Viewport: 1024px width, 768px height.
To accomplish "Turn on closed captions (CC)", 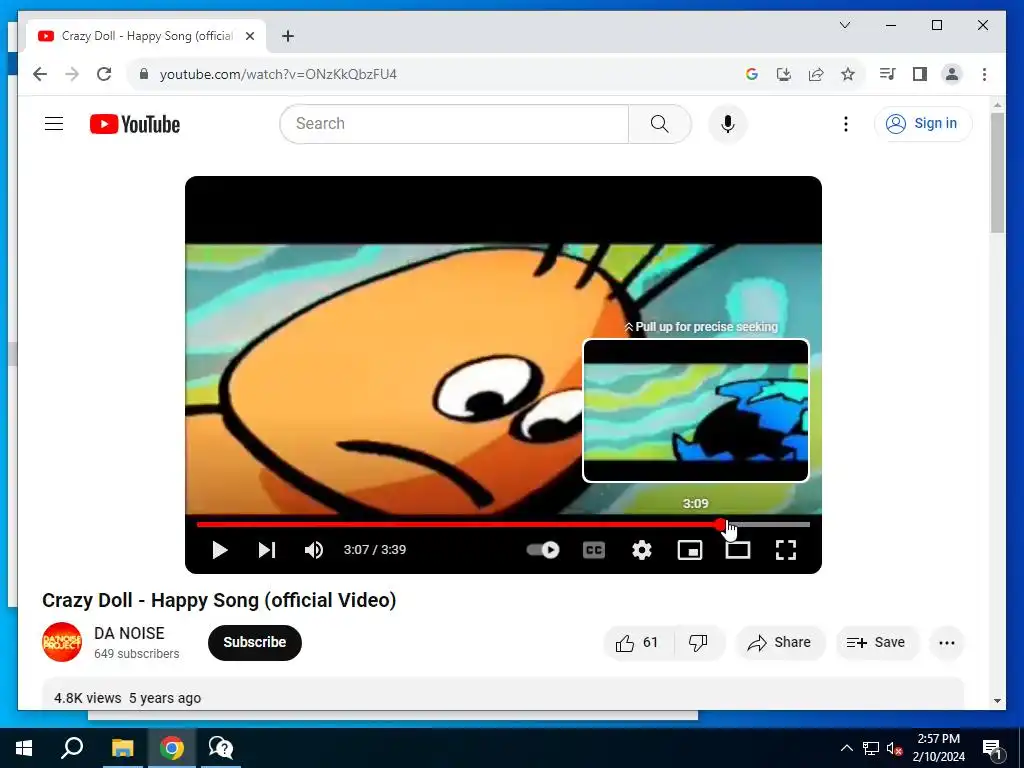I will pos(594,550).
